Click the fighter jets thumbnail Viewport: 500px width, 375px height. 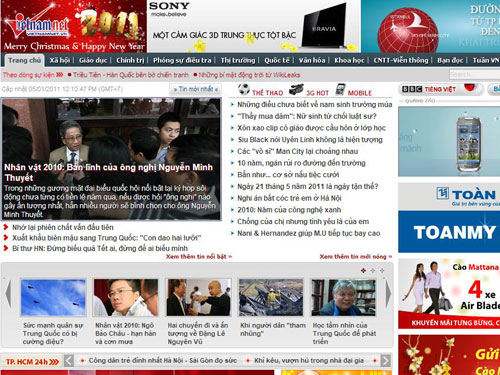click(53, 298)
